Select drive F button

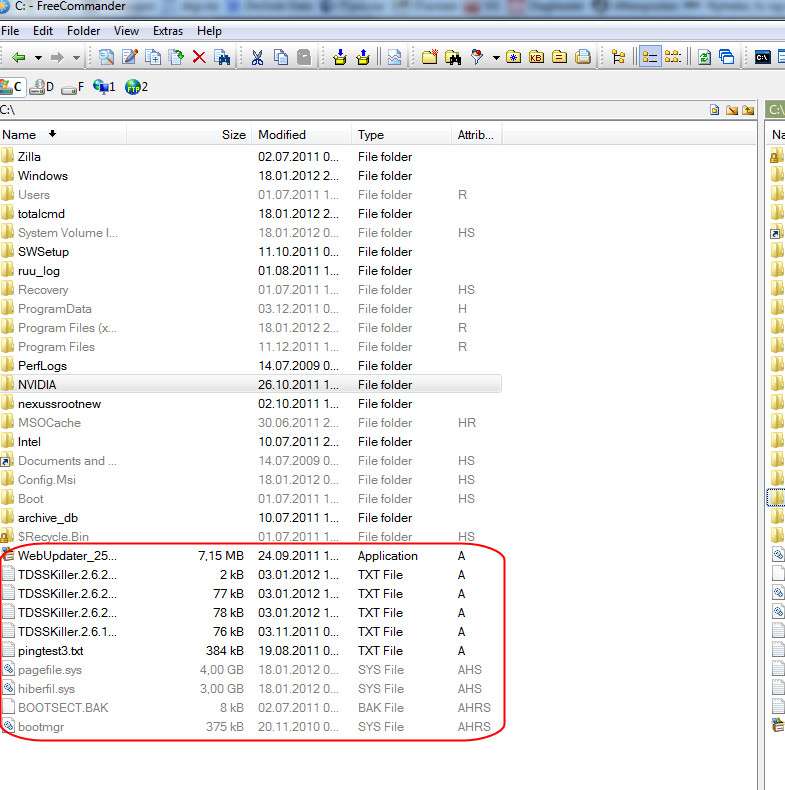pyautogui.click(x=73, y=87)
